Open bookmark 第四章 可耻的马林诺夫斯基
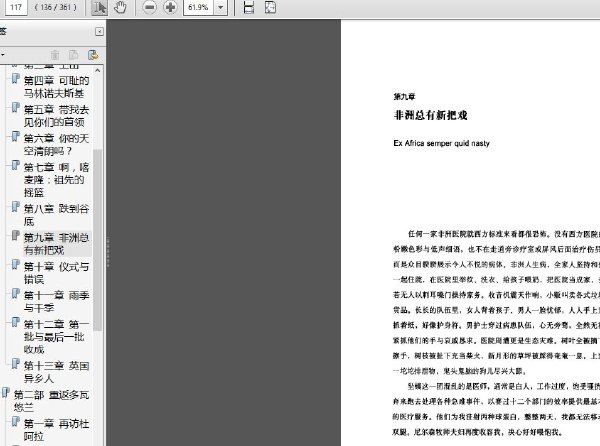This screenshot has width=600, height=446. click(x=56, y=87)
